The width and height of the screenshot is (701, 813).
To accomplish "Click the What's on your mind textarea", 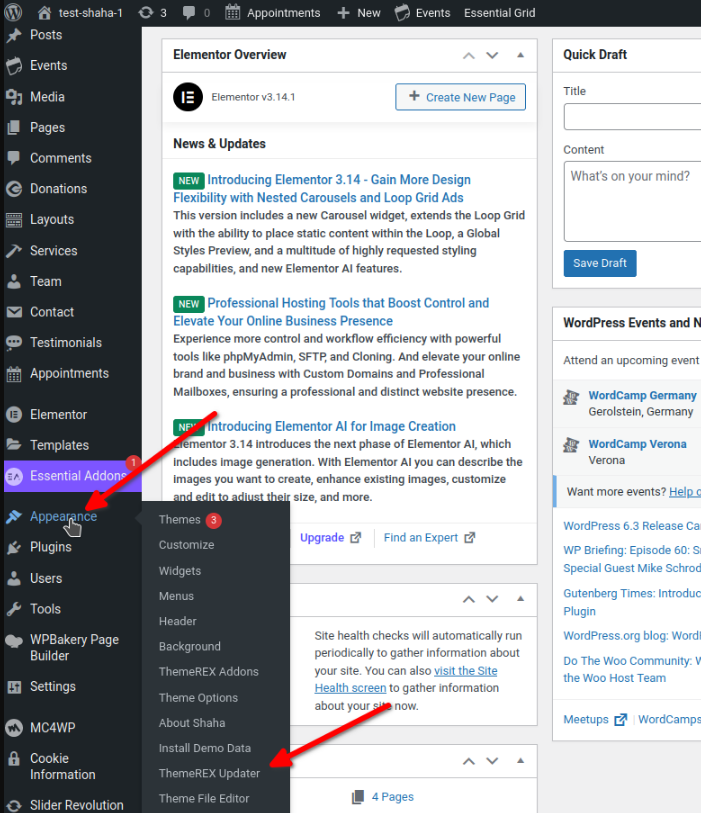I will tap(632, 201).
